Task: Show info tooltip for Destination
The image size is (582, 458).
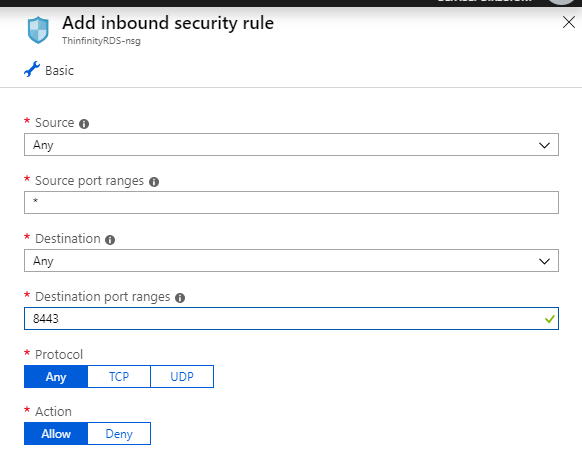Action: coord(110,240)
